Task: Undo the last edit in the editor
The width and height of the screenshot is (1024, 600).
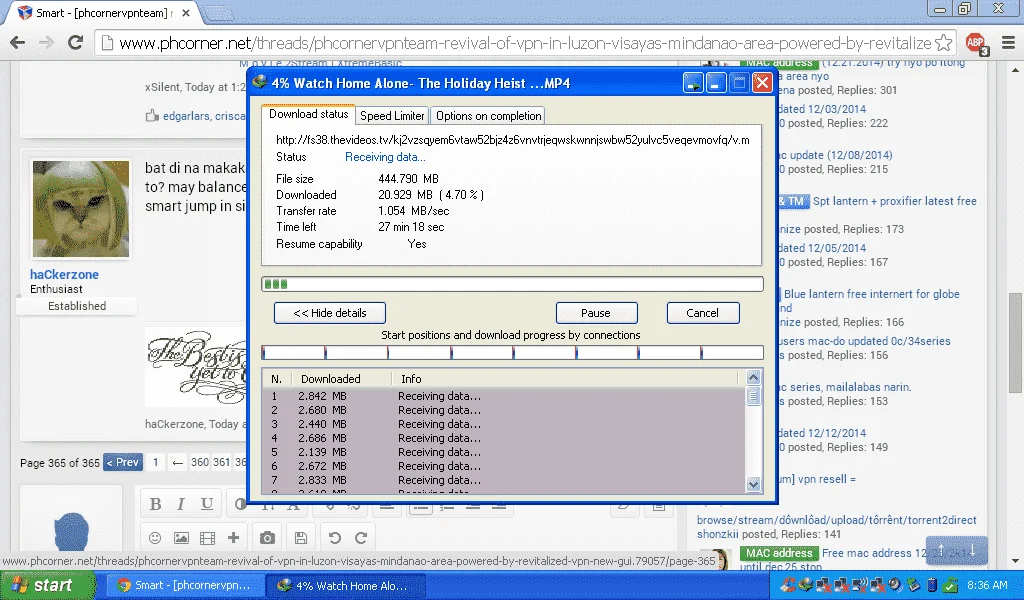Action: [334, 538]
